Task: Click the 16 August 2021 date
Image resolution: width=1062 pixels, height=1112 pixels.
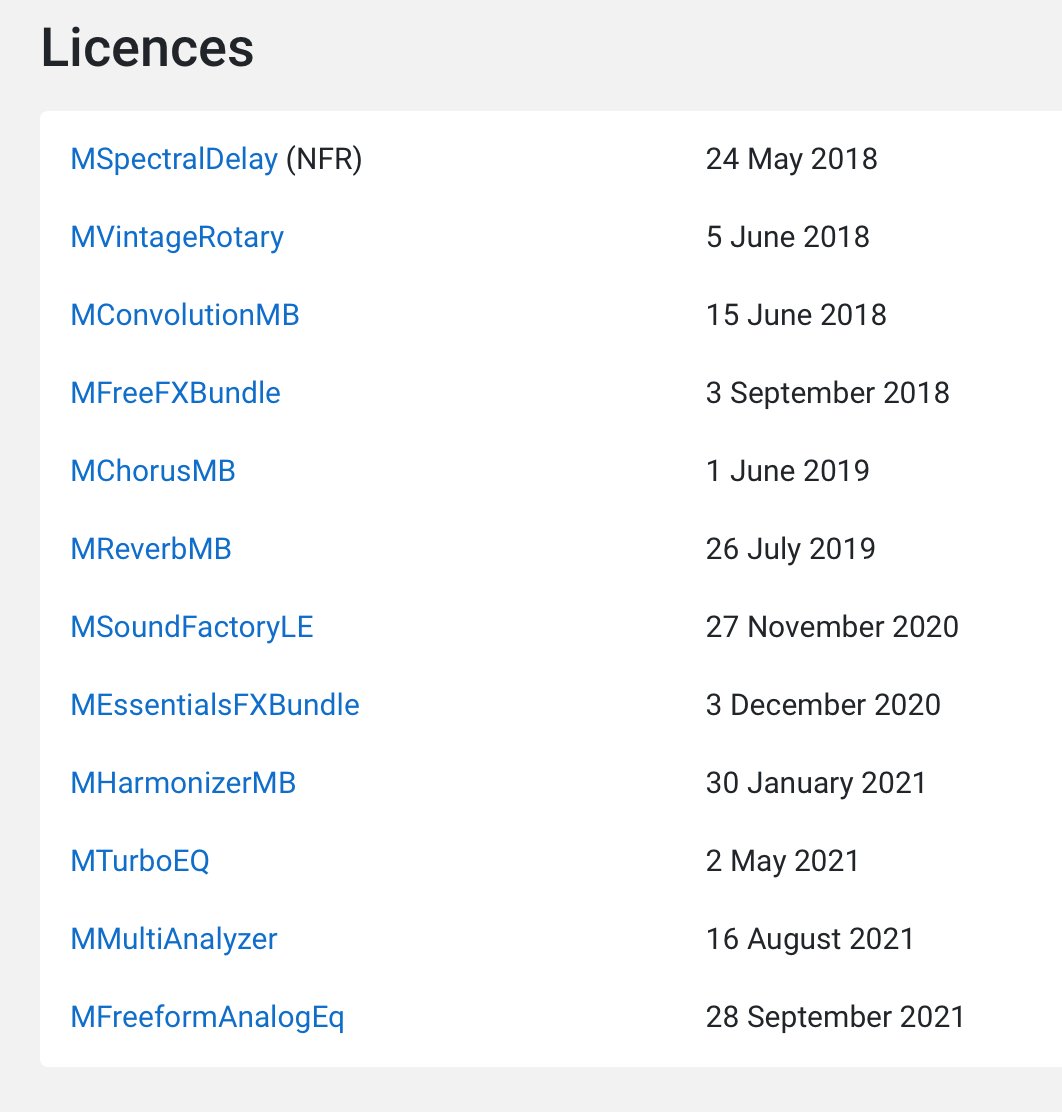Action: click(x=810, y=939)
